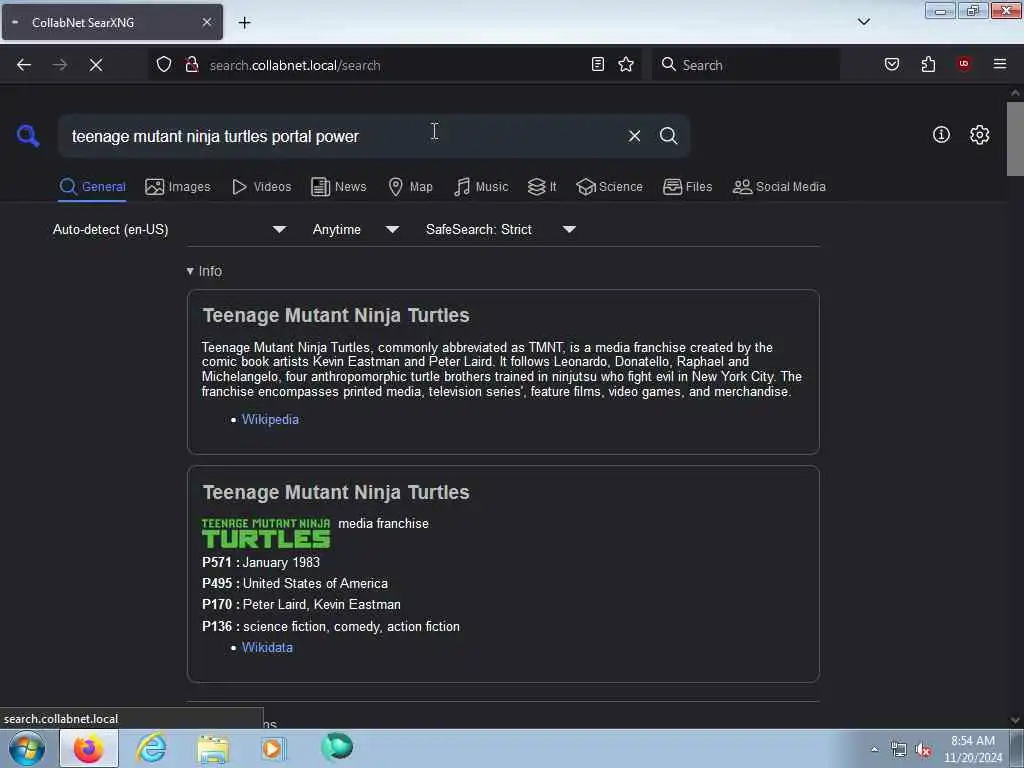Open the network tray icon
The image size is (1024, 768).
tap(899, 750)
